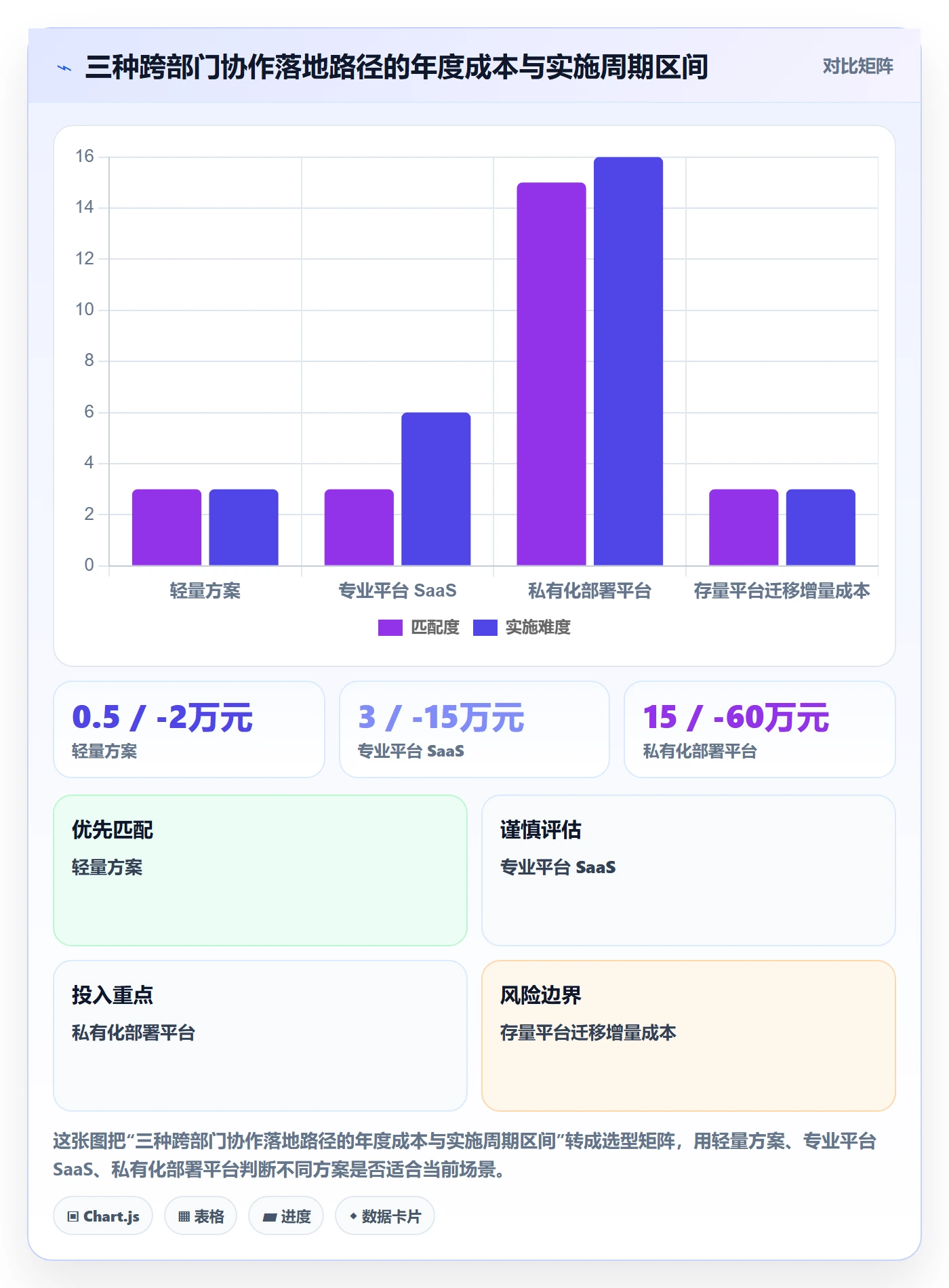
Task: Select the 3 / -15万元 stat value
Action: coord(441,717)
